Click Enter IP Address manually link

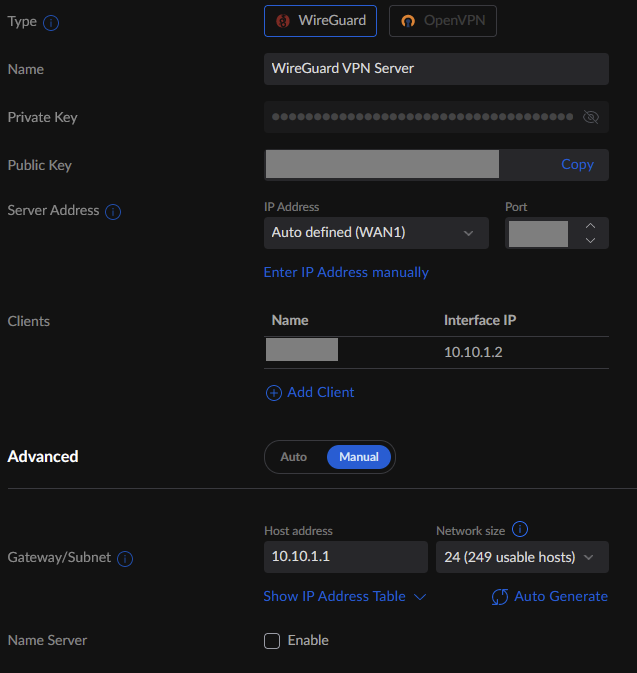point(346,272)
